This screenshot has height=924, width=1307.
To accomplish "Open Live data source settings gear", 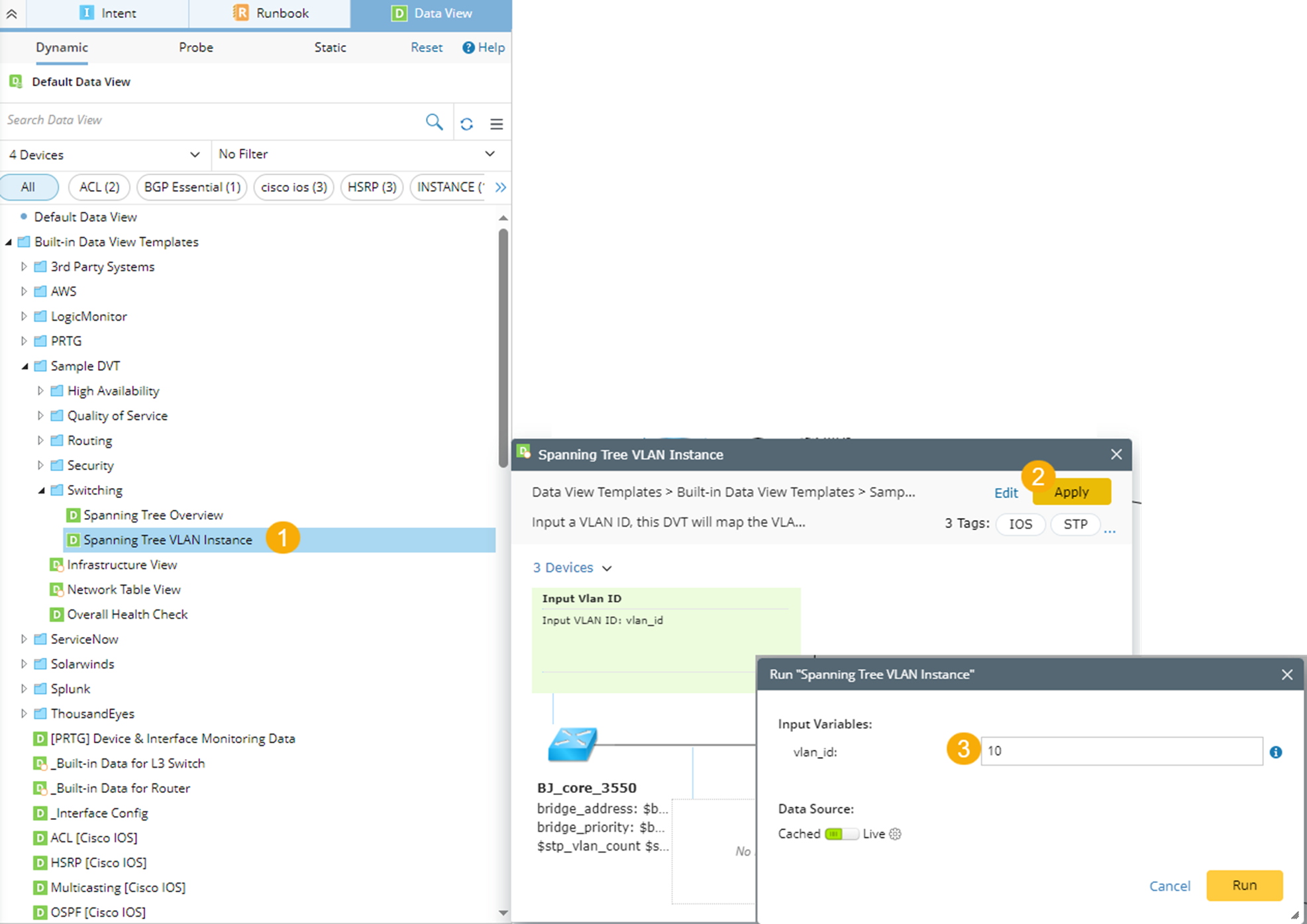I will [896, 834].
